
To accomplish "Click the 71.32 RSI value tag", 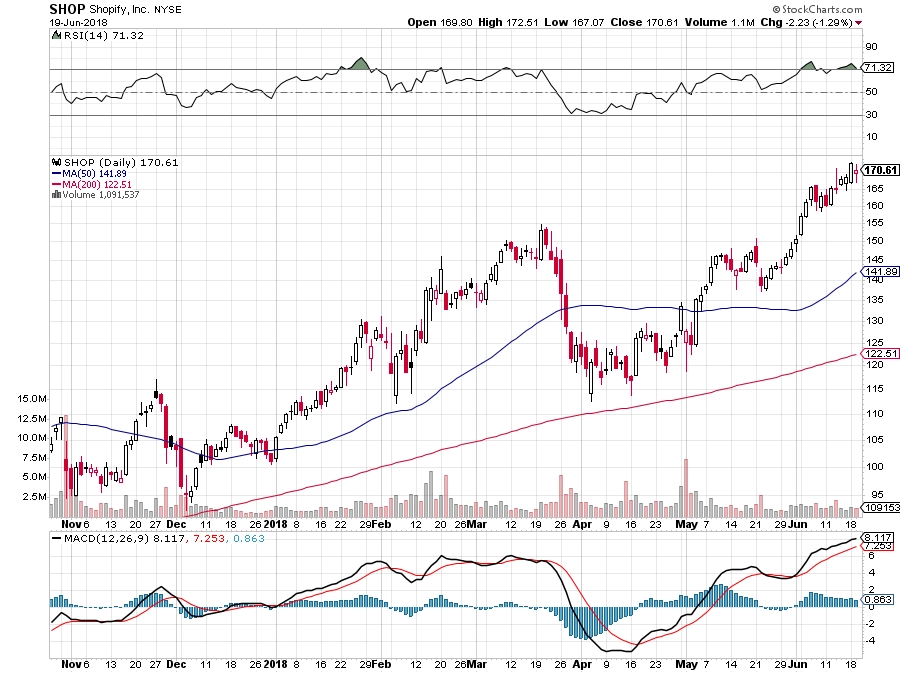I will 878,68.
